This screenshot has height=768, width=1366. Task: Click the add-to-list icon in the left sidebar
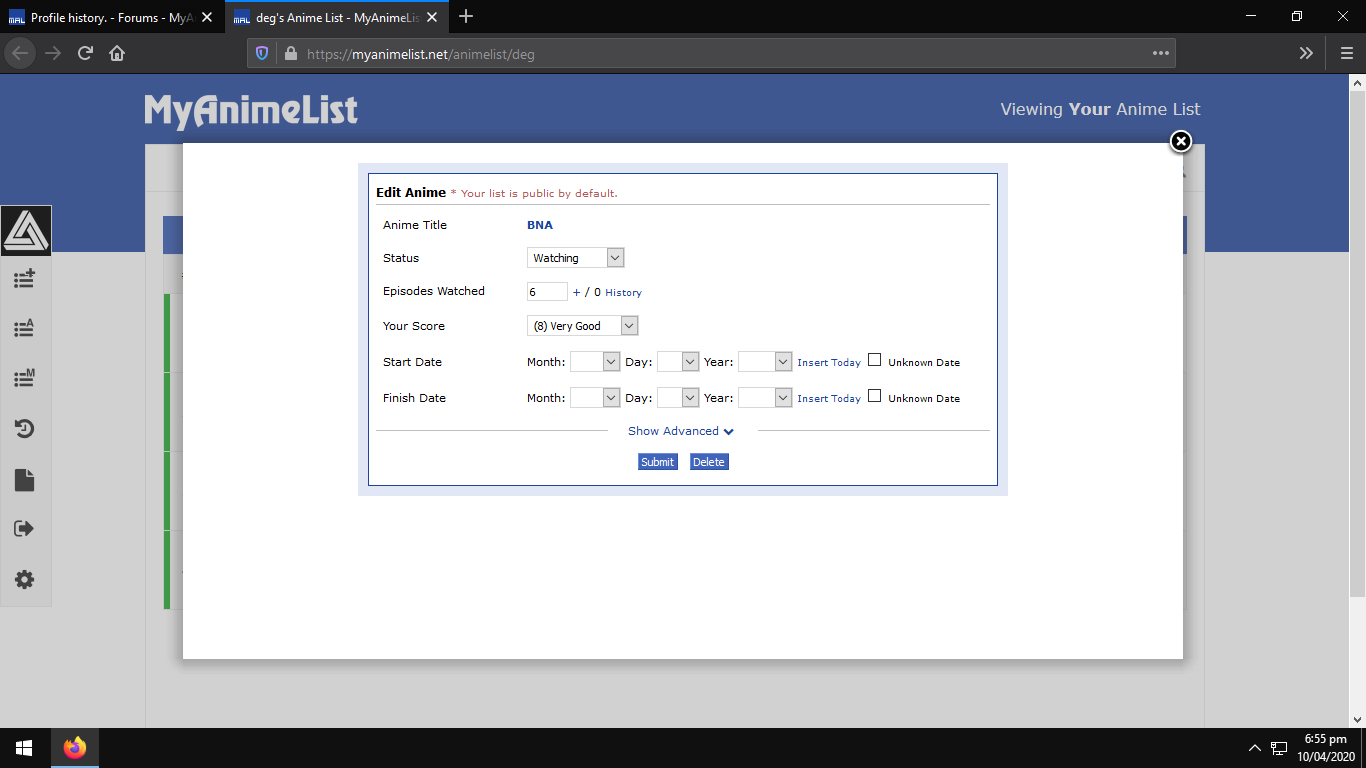pos(25,279)
